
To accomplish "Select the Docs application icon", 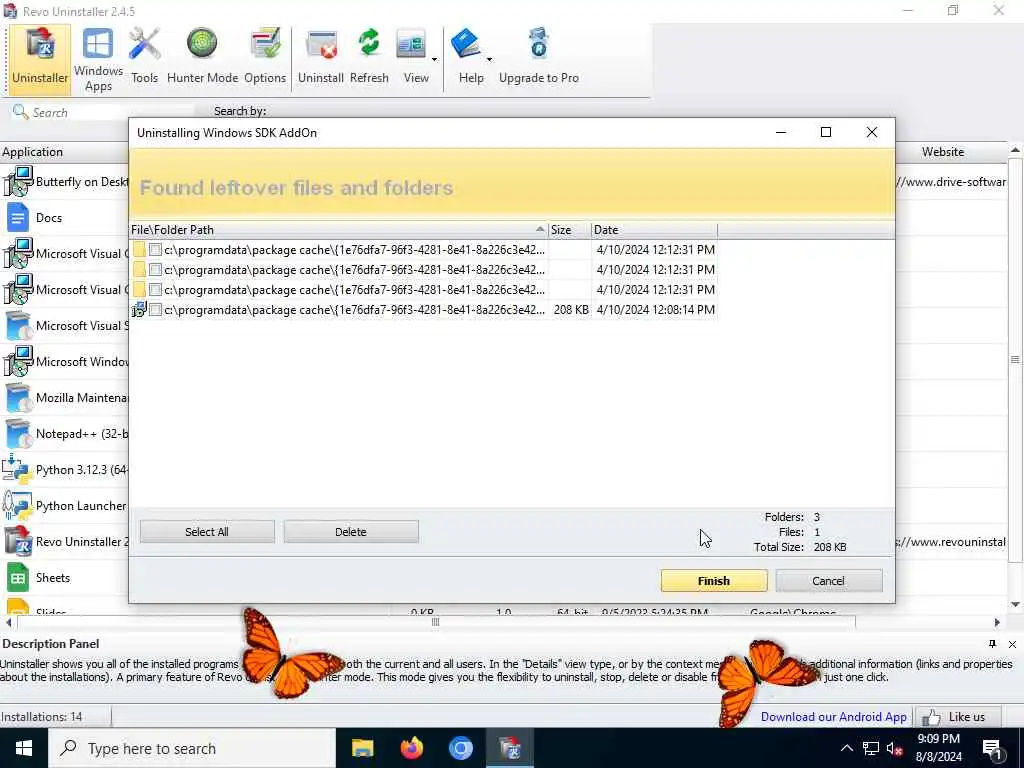I will click(x=18, y=217).
